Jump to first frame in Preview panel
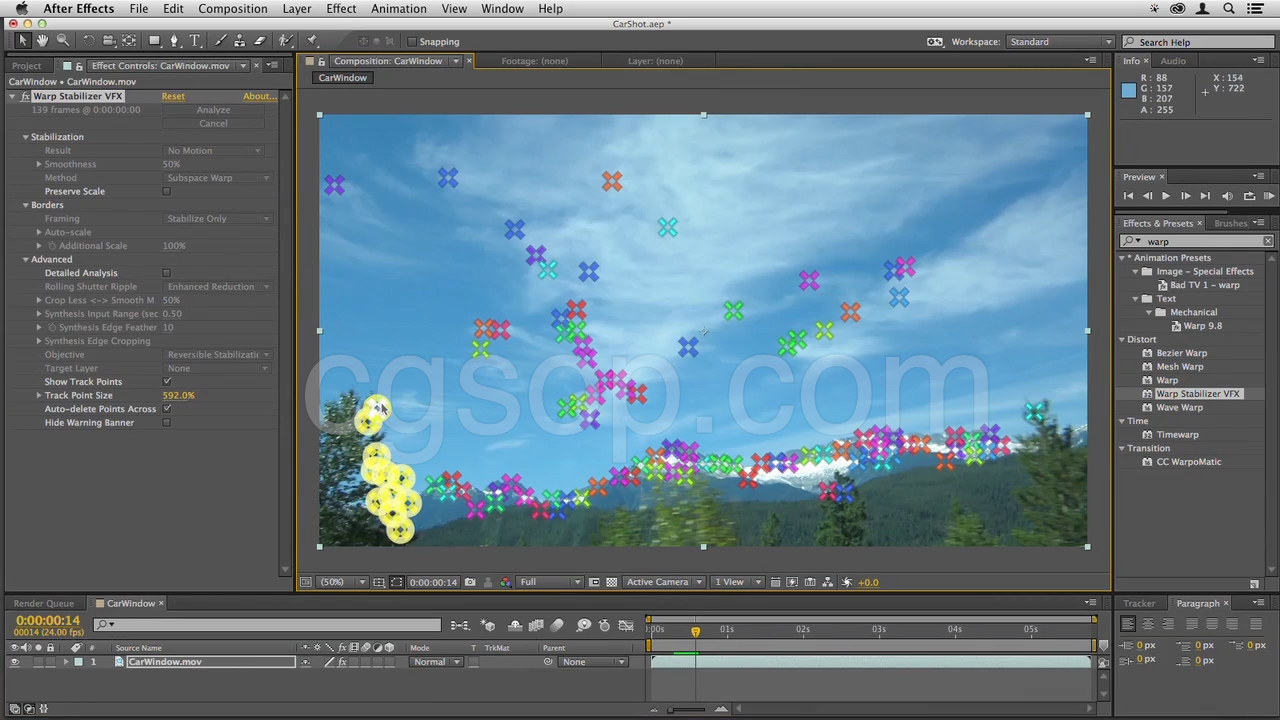The height and width of the screenshot is (720, 1280). coord(1128,196)
